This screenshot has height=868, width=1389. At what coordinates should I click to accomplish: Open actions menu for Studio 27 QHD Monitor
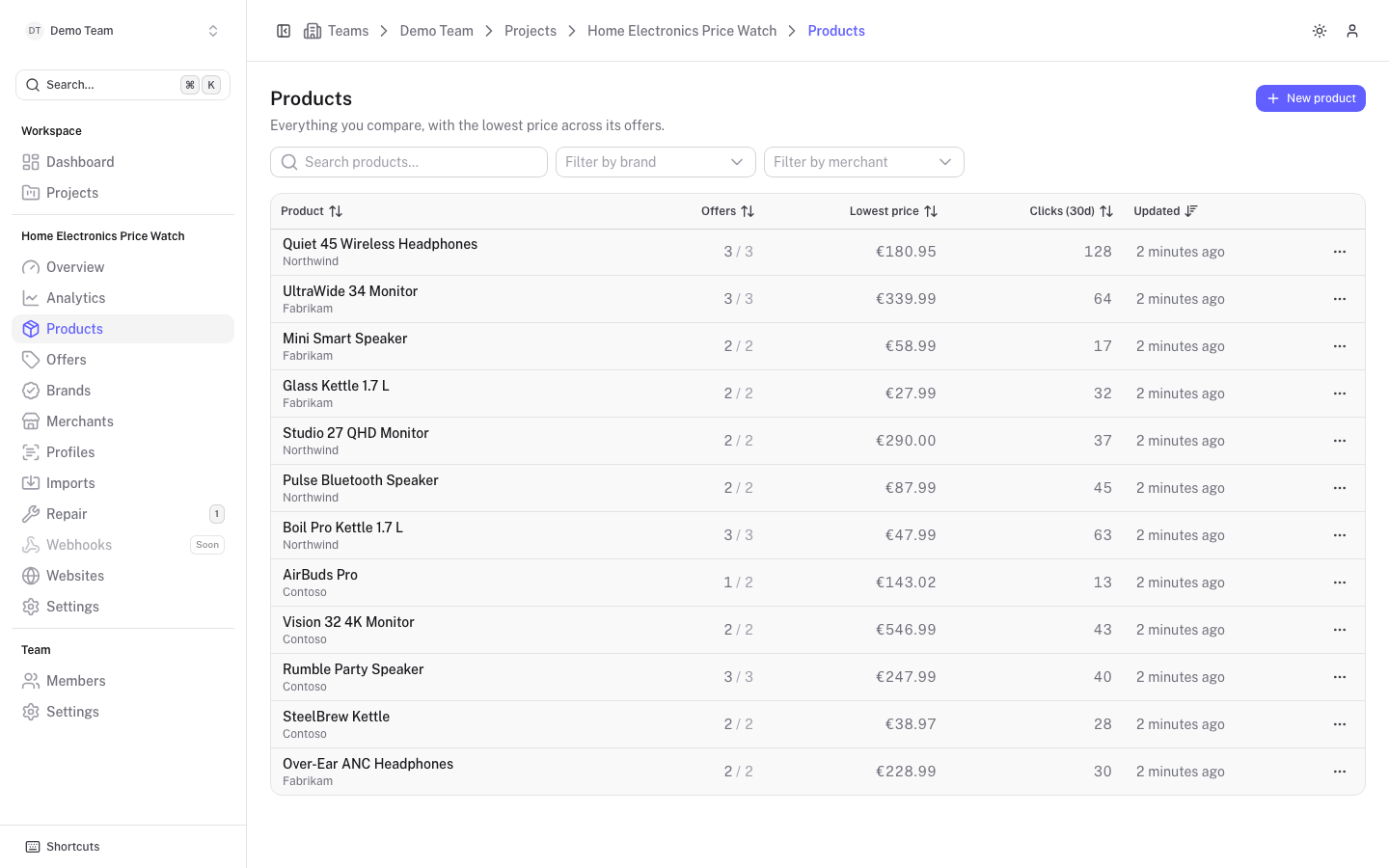tap(1340, 441)
